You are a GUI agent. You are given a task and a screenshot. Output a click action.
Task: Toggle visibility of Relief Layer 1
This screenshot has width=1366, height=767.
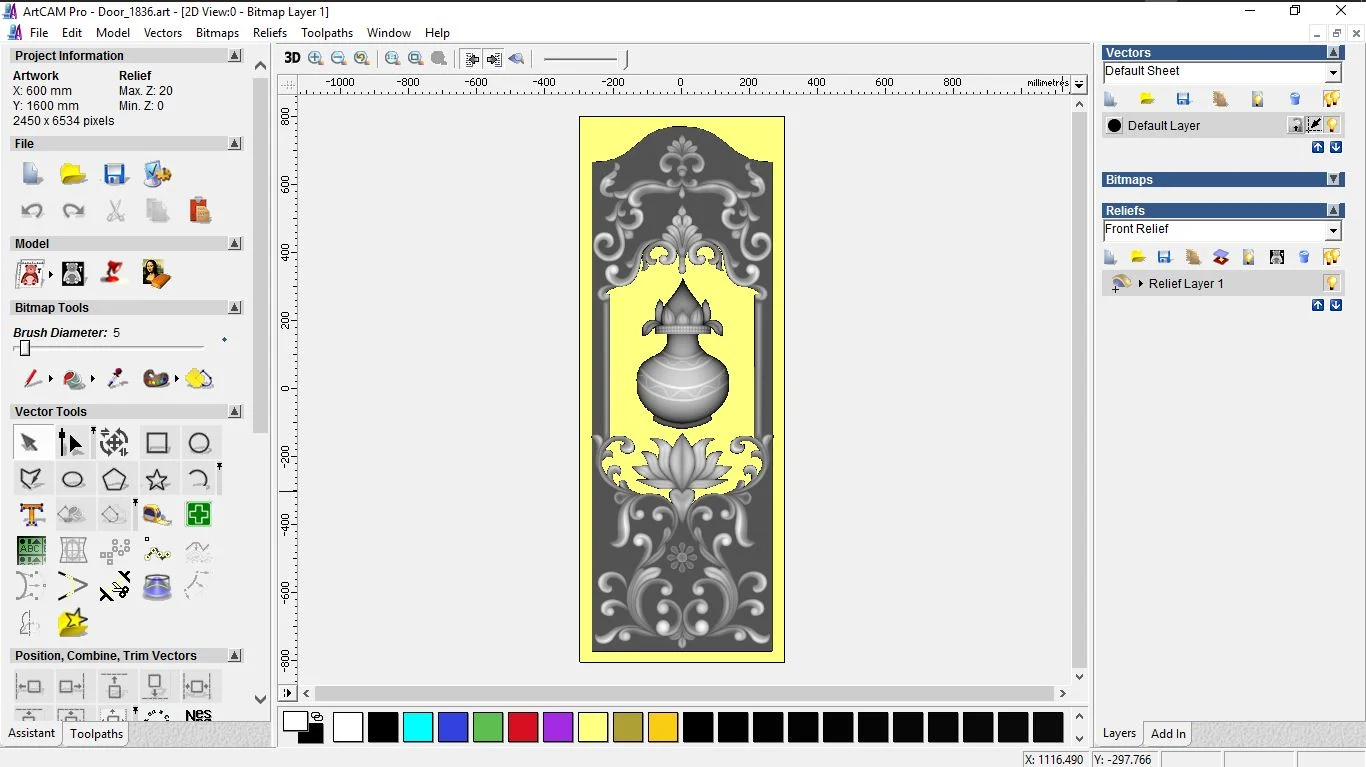(1331, 283)
